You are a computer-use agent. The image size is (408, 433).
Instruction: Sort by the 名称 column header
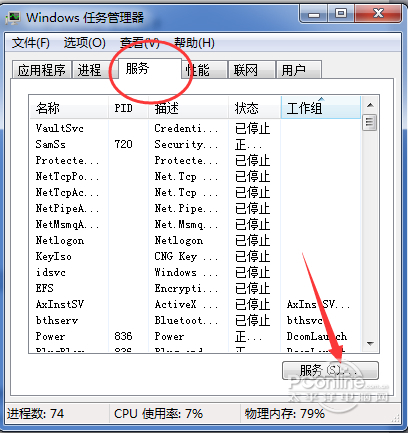click(x=69, y=108)
